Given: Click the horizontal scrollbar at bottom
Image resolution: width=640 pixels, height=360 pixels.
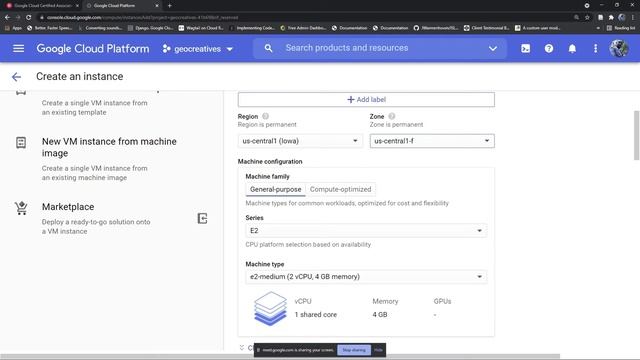Looking at the screenshot, I should pos(280,357).
